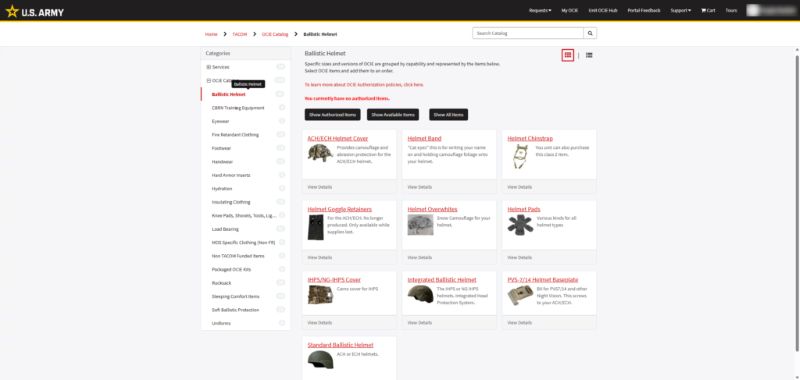Select the Helmet Chinstrap thumbnail
The width and height of the screenshot is (800, 380).
(x=520, y=156)
